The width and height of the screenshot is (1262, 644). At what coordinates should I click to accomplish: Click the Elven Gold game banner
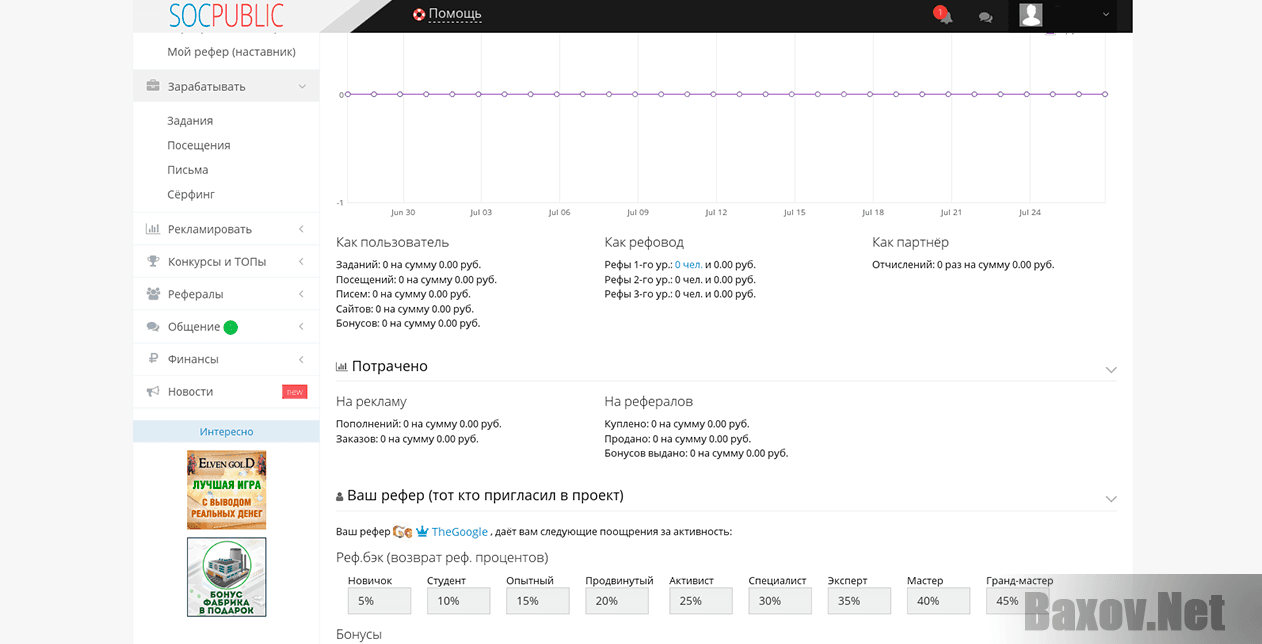[x=227, y=489]
